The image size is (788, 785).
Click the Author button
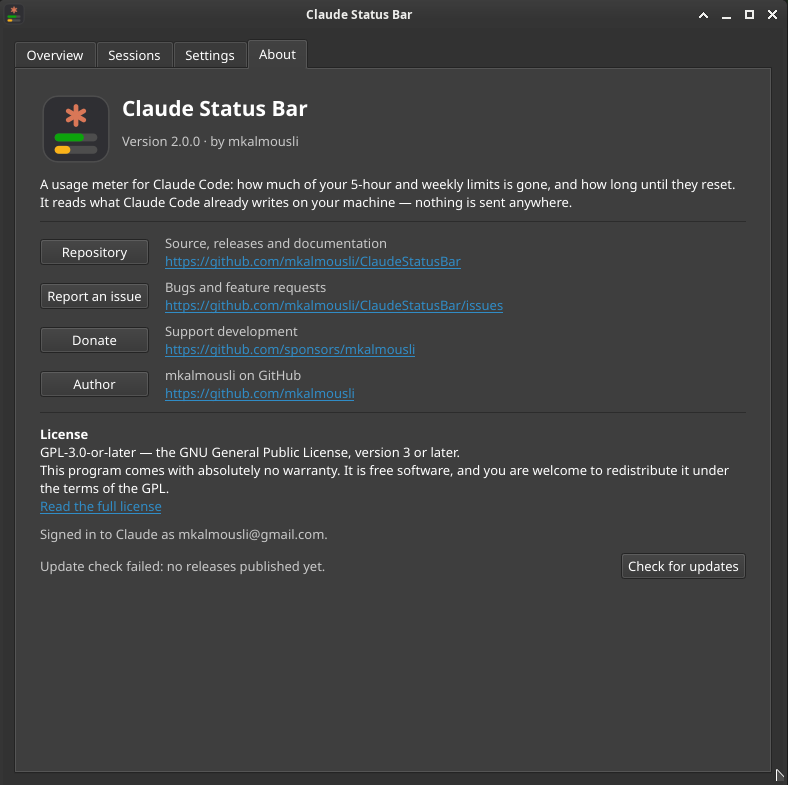point(94,384)
